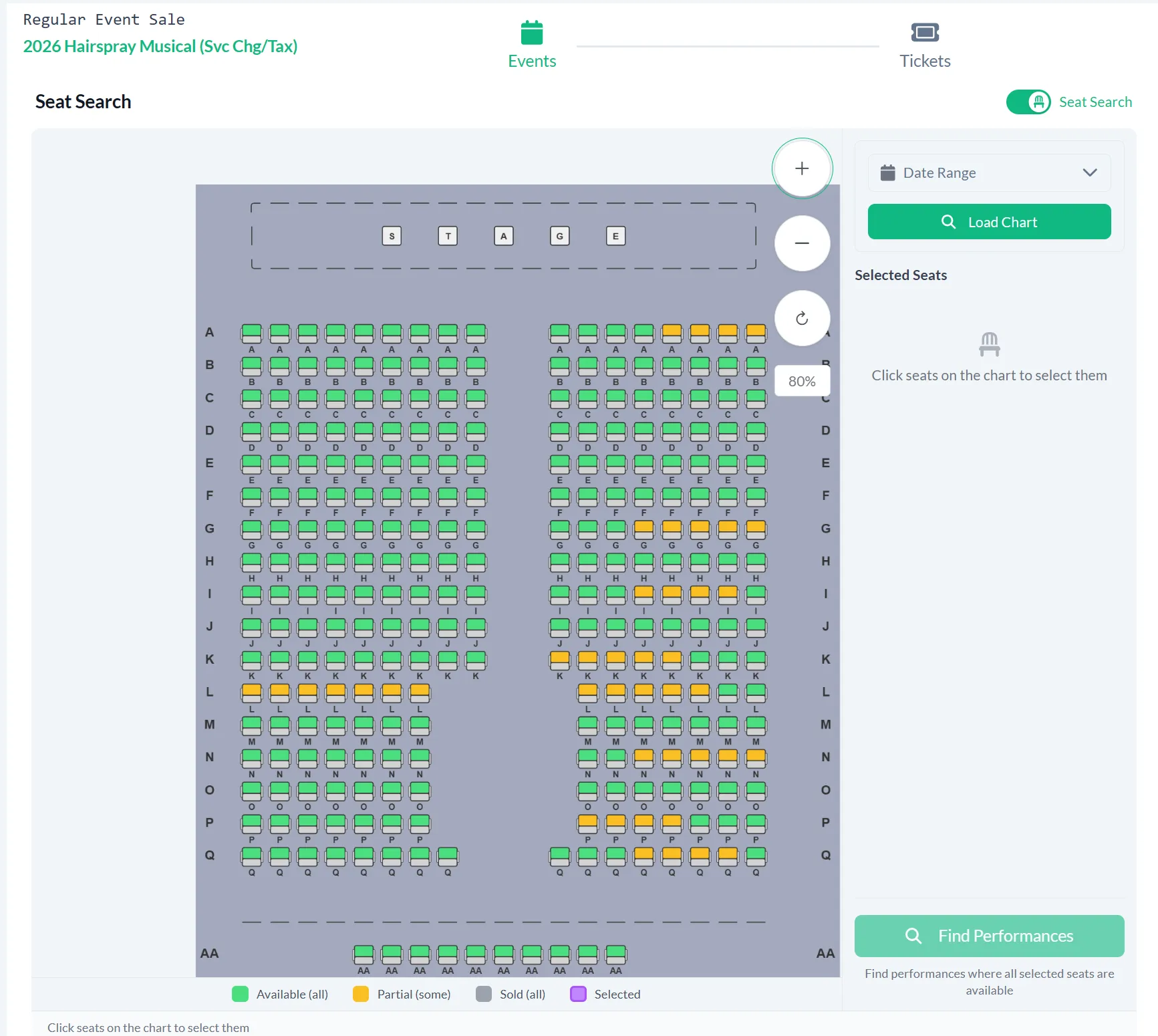1158x1036 pixels.
Task: Select first yellow seat in right row K
Action: pos(559,660)
